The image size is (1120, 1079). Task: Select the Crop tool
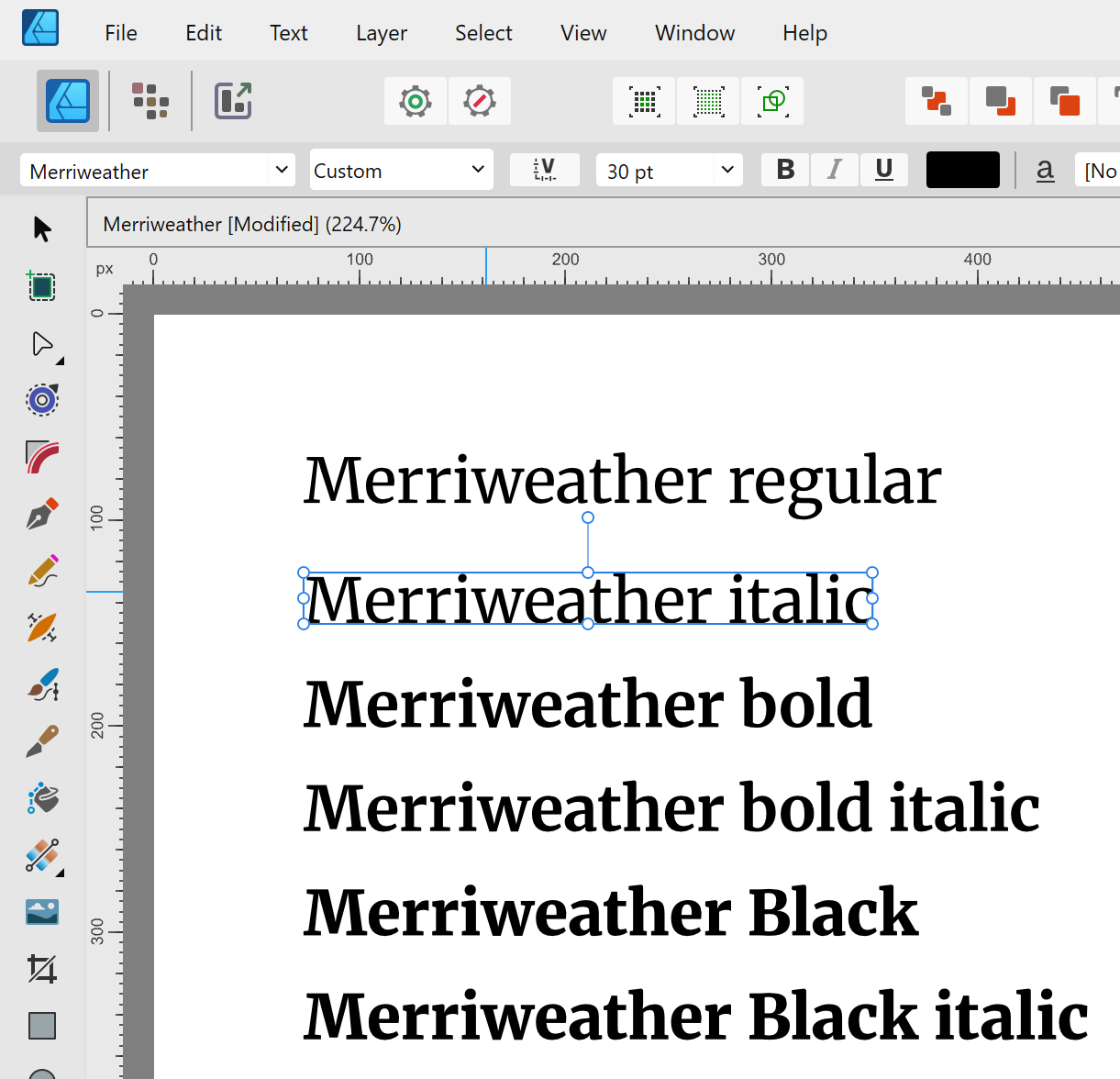42,968
